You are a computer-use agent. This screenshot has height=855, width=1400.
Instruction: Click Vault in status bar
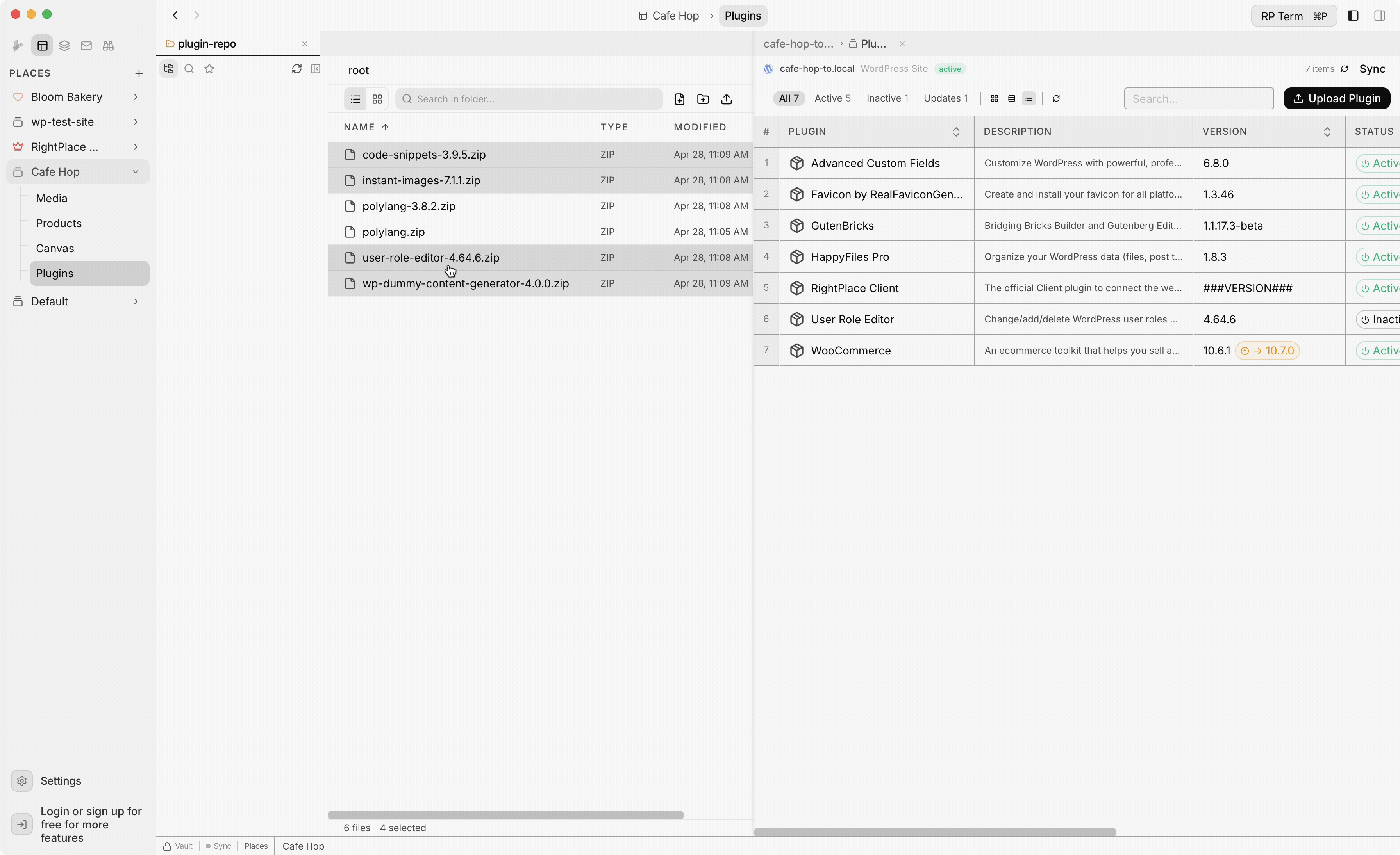178,846
